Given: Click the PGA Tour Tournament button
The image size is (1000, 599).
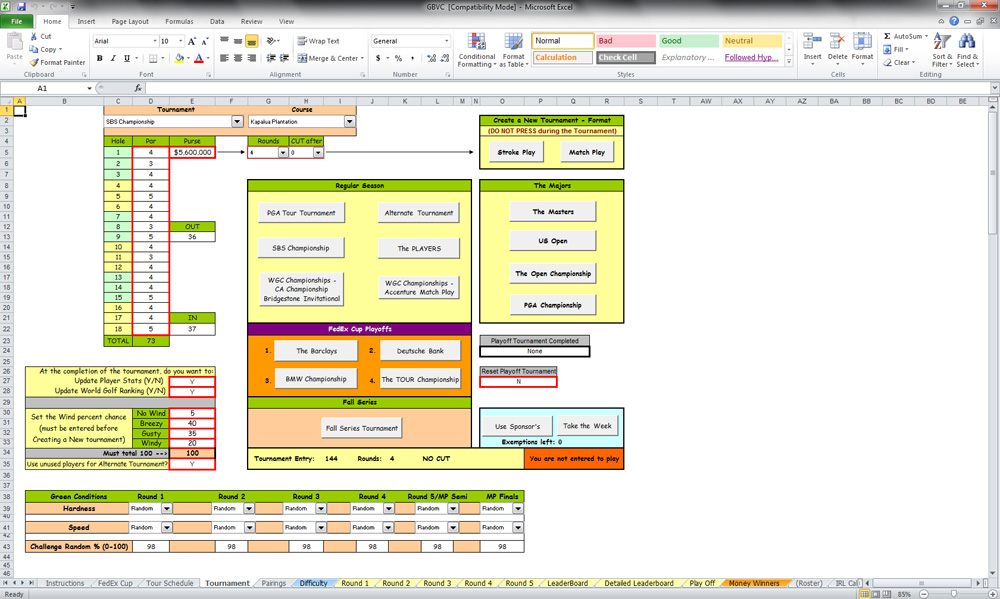Looking at the screenshot, I should (x=301, y=212).
